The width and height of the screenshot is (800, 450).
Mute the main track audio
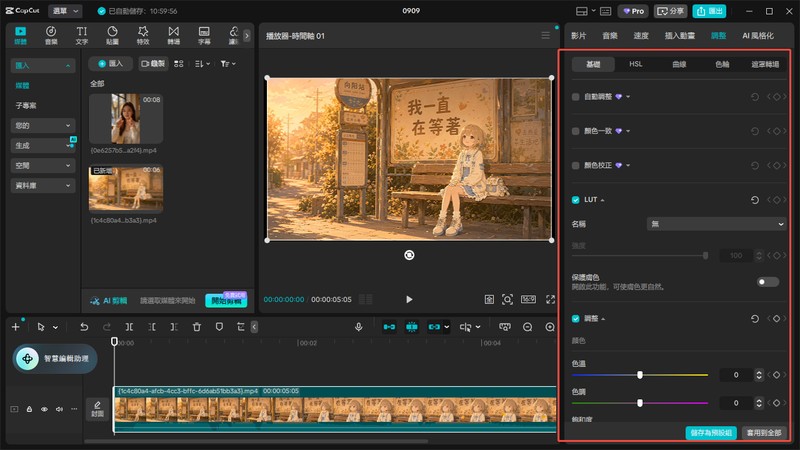(59, 409)
